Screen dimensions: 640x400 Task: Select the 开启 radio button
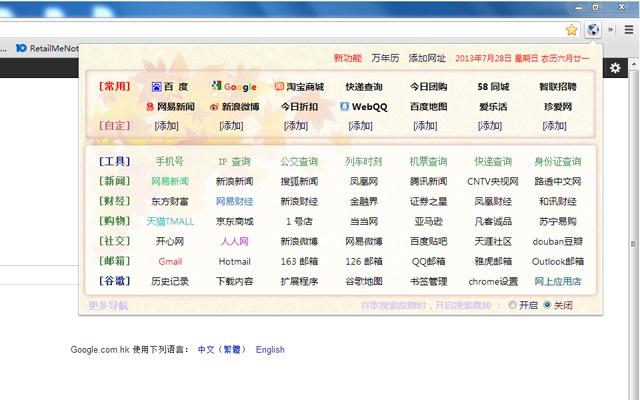(512, 305)
